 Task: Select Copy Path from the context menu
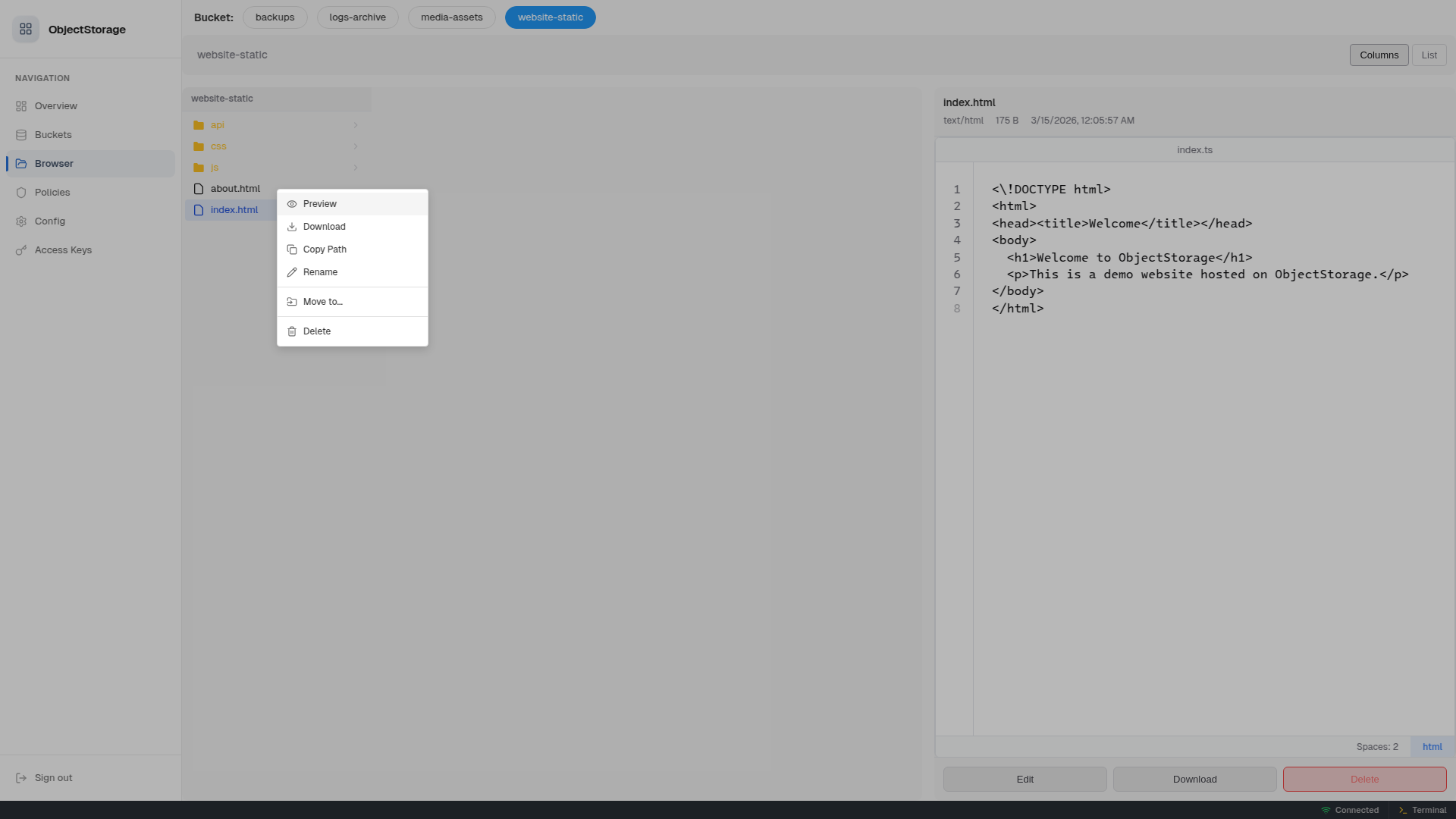coord(325,249)
